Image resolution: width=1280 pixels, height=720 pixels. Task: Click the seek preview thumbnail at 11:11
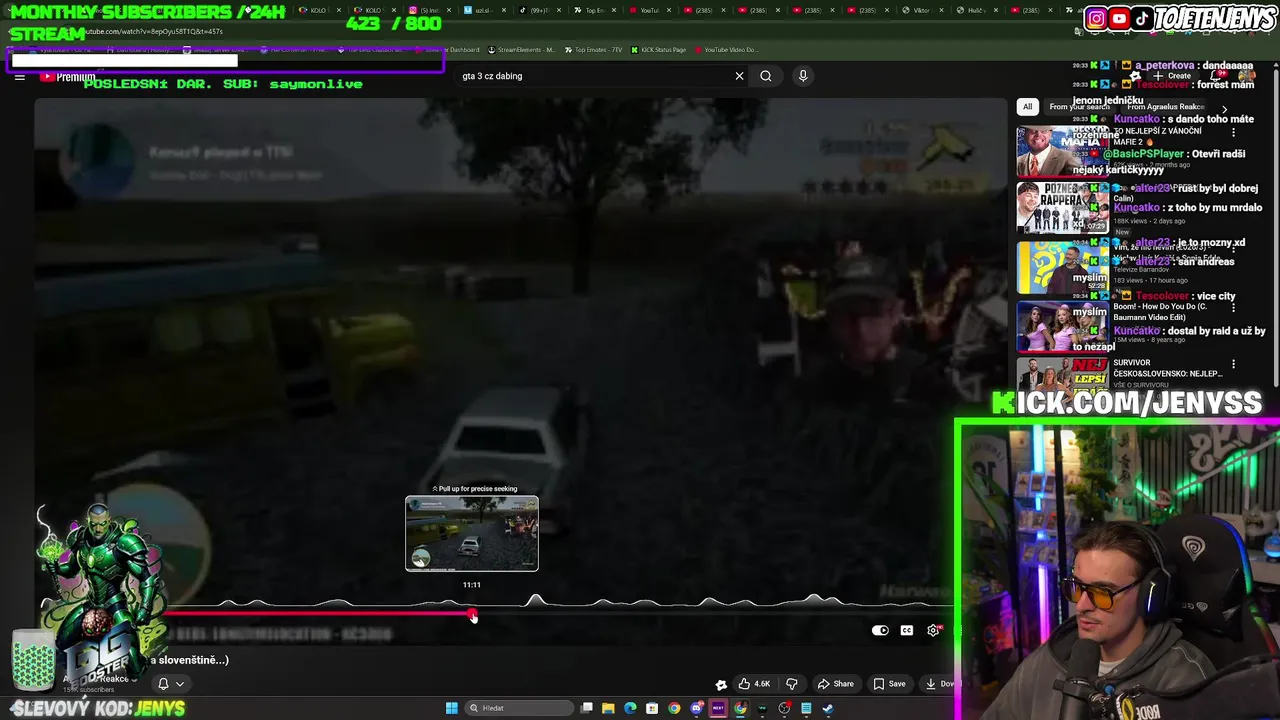(472, 533)
